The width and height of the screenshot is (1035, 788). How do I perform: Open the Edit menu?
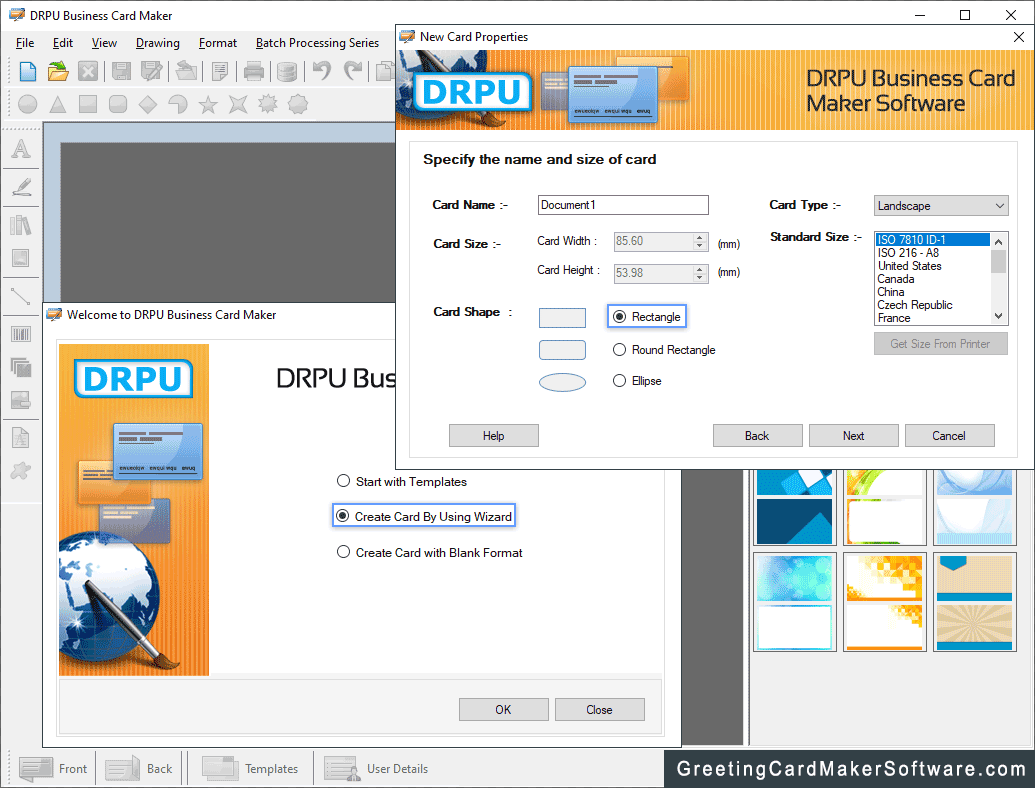pyautogui.click(x=63, y=43)
